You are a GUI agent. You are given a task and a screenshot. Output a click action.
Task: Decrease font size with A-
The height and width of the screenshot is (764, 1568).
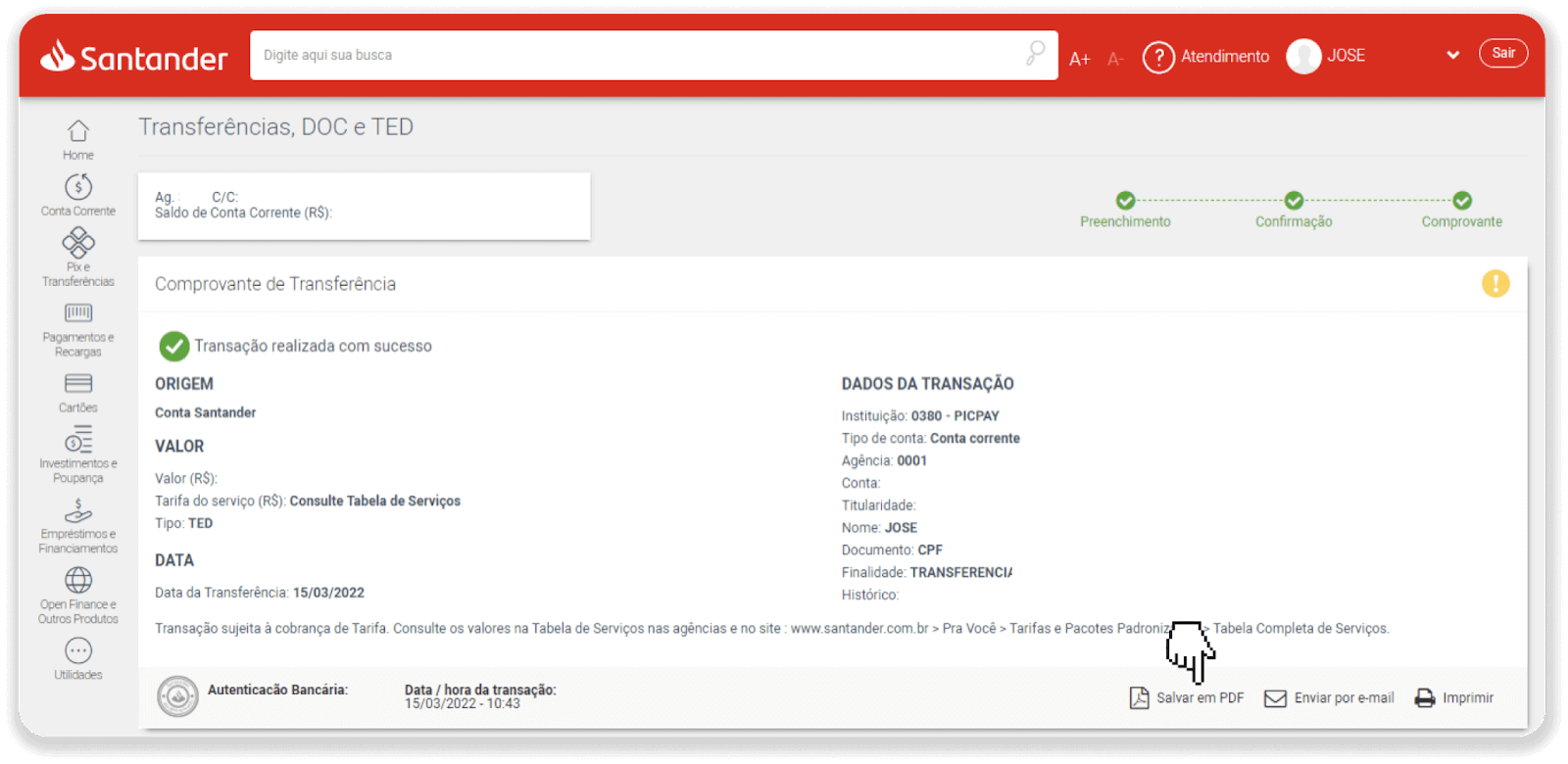(1115, 59)
